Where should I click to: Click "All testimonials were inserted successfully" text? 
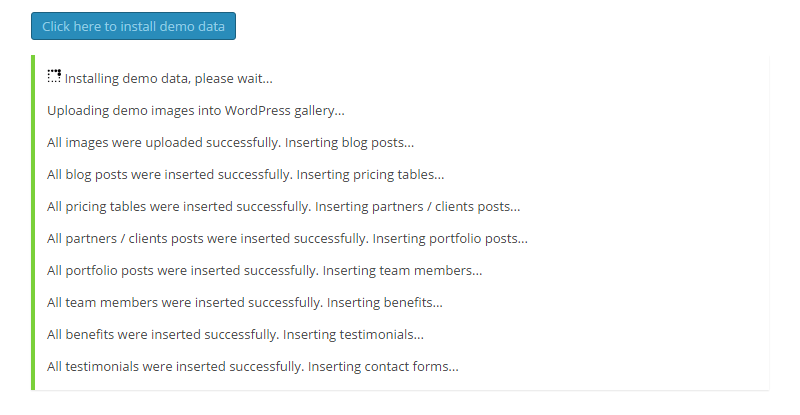pos(175,366)
